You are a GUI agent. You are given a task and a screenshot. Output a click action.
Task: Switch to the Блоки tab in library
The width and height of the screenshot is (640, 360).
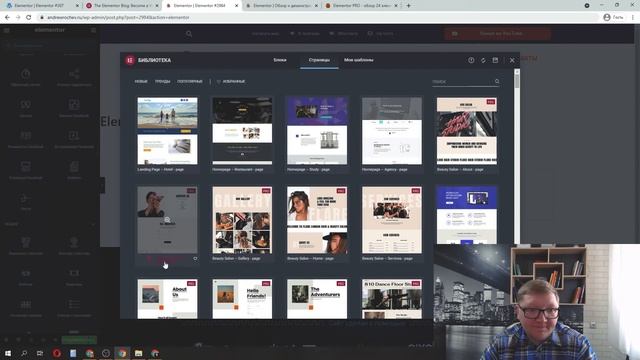280,60
